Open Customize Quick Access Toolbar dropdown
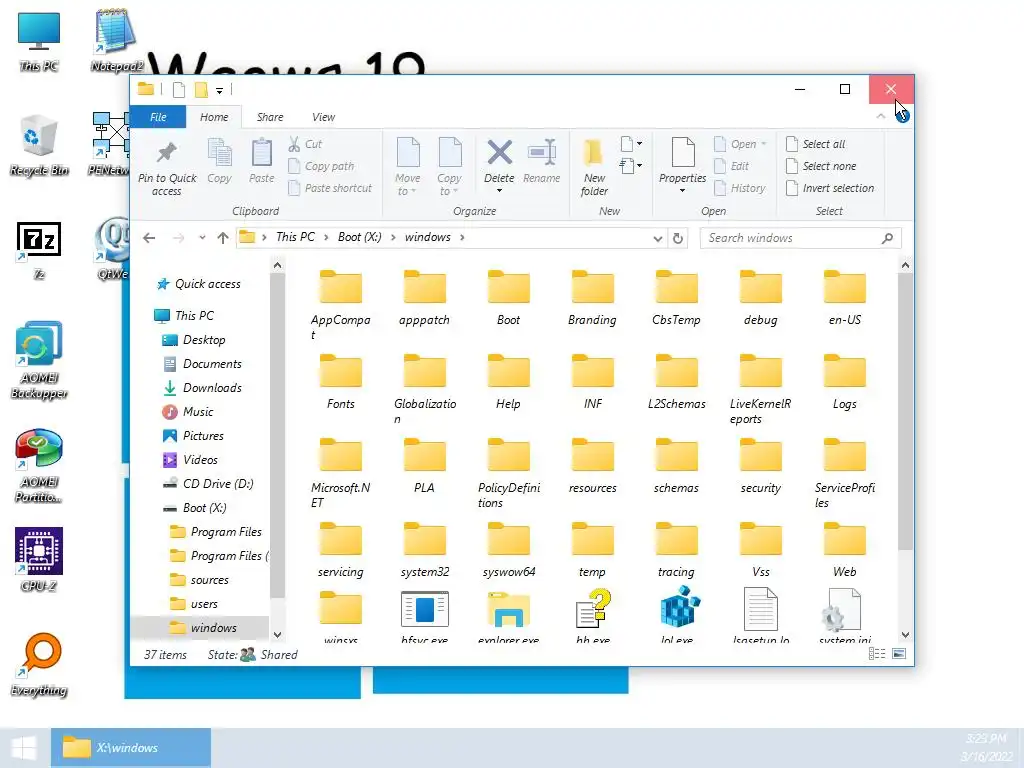 pos(219,90)
